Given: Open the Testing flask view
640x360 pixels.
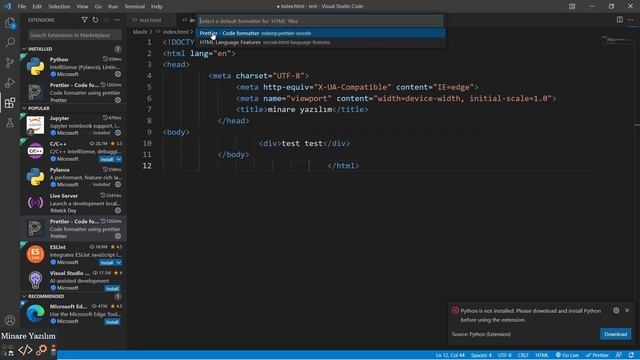Looking at the screenshot, I should [x=10, y=122].
